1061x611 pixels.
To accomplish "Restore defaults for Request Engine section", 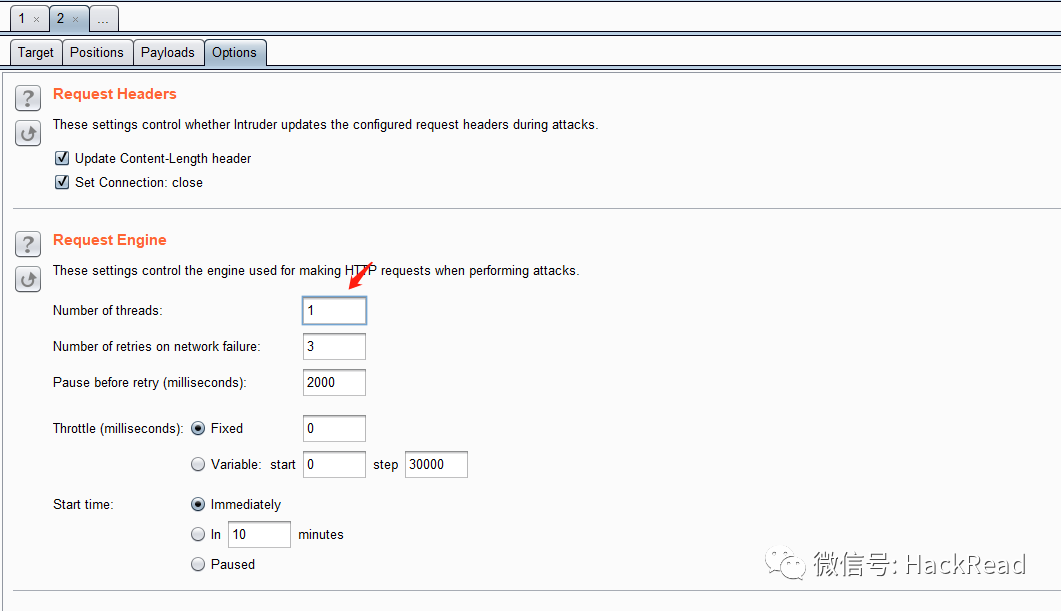I will point(28,279).
